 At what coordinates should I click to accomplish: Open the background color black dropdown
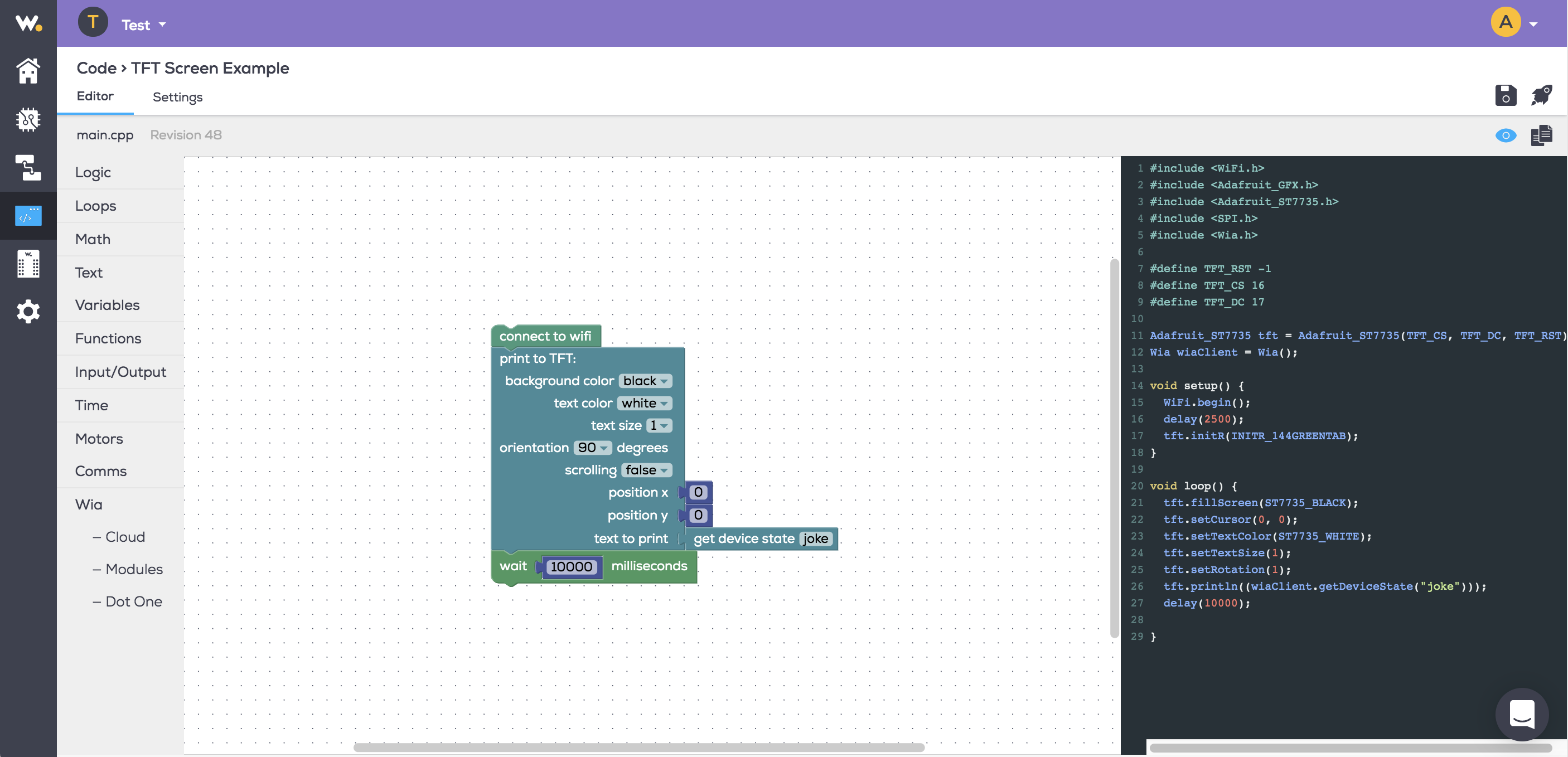point(645,381)
